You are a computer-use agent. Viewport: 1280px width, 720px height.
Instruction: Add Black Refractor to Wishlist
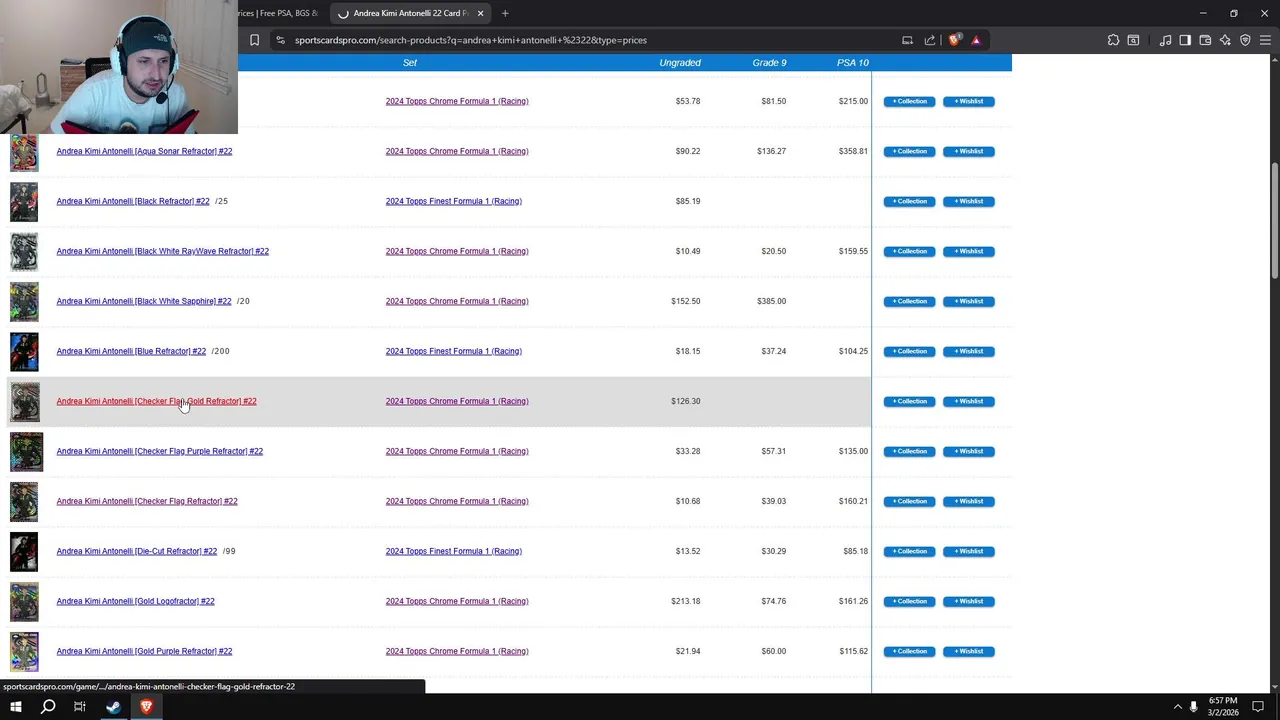968,201
